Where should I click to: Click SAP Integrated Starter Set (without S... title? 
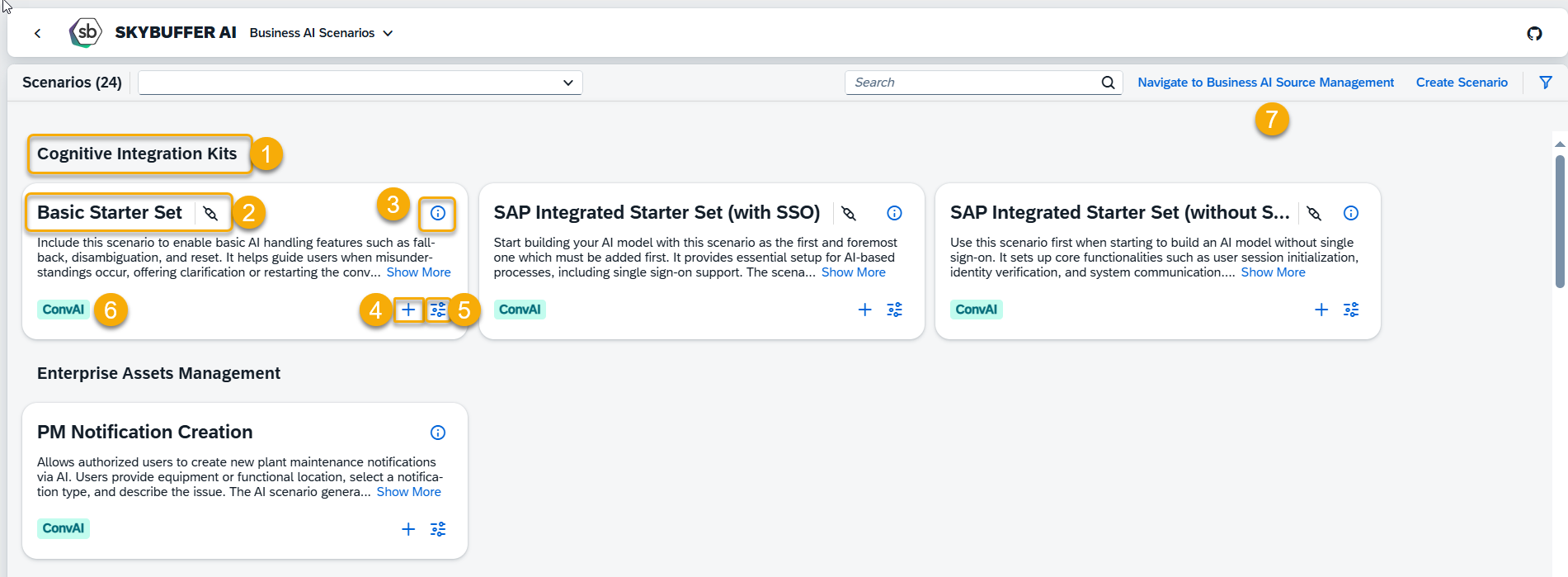(x=1120, y=213)
